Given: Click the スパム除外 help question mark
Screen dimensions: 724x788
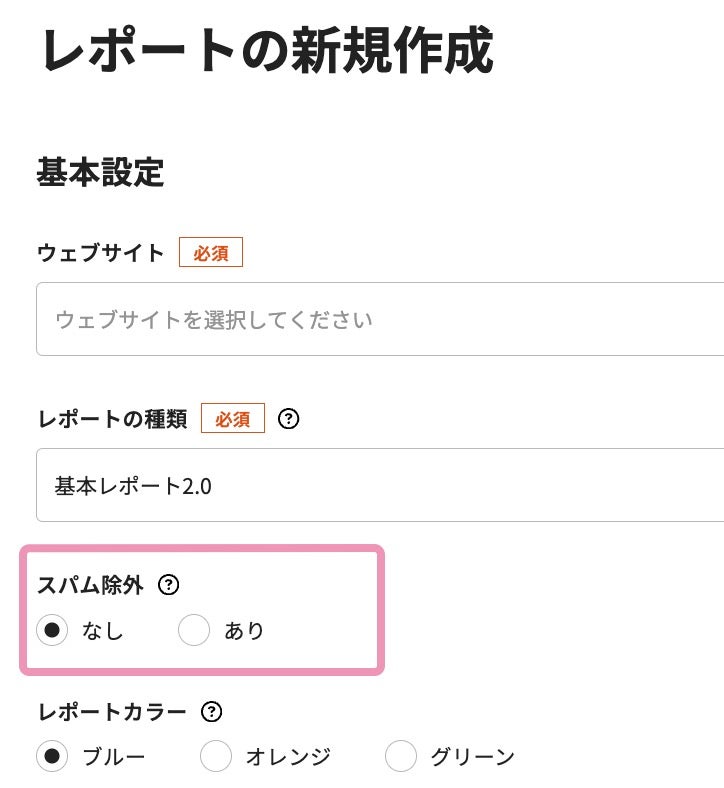Looking at the screenshot, I should click(x=169, y=586).
